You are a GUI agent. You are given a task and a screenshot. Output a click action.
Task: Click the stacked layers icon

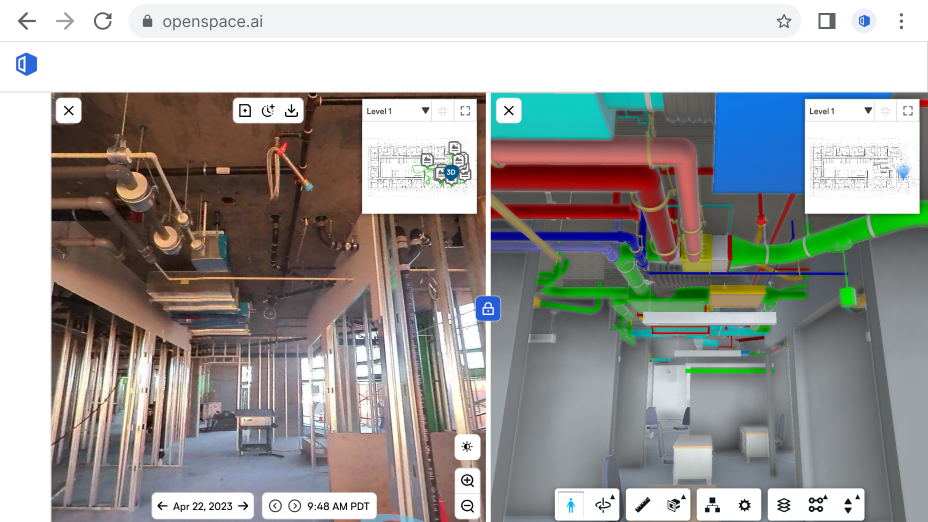click(784, 505)
